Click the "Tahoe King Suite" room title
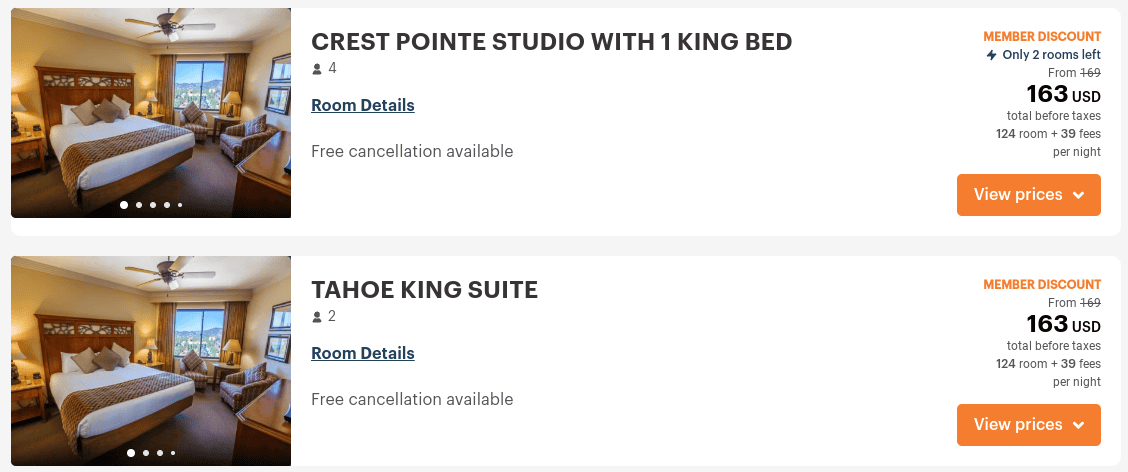Image resolution: width=1128 pixels, height=472 pixels. [x=424, y=290]
